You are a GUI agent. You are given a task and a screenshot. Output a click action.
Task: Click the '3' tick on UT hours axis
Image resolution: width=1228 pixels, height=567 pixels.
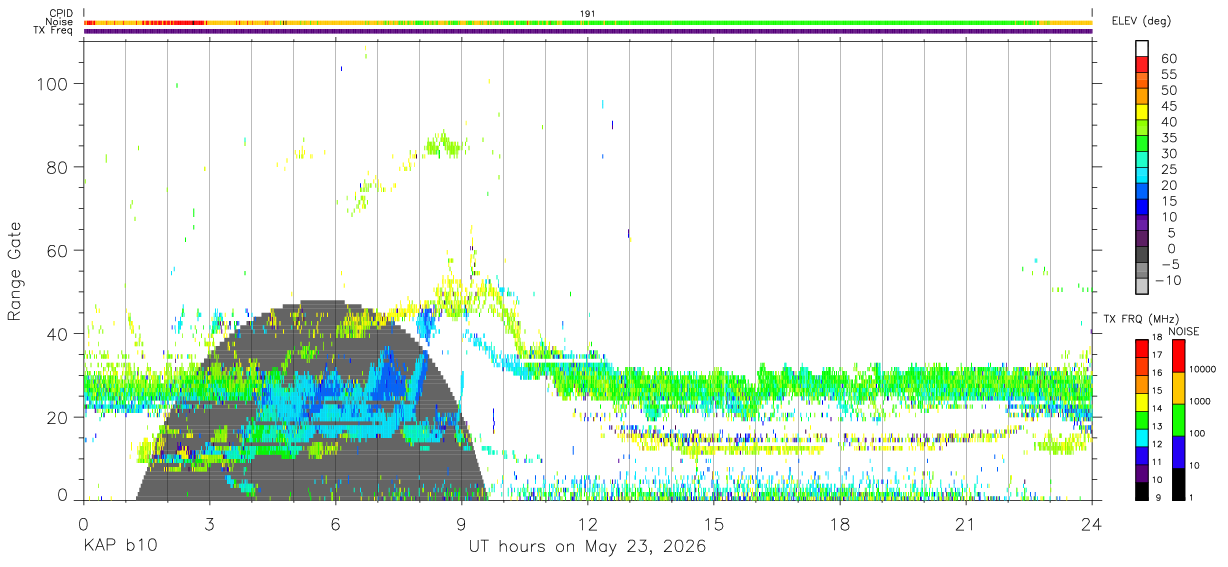(x=209, y=523)
